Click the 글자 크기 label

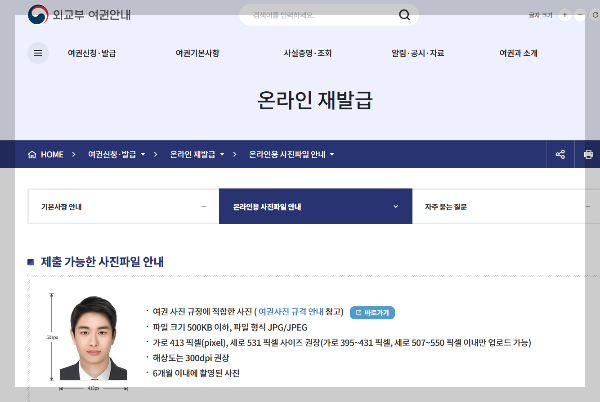(x=541, y=15)
